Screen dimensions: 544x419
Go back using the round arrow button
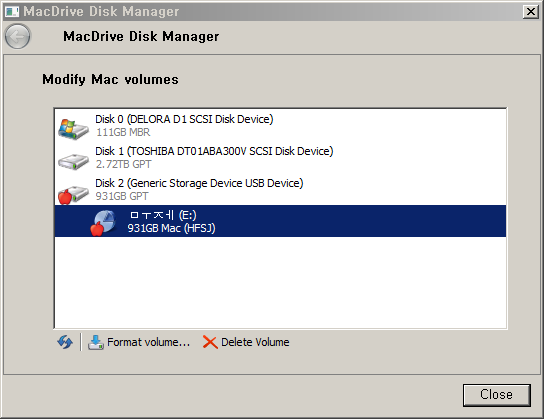pyautogui.click(x=17, y=36)
